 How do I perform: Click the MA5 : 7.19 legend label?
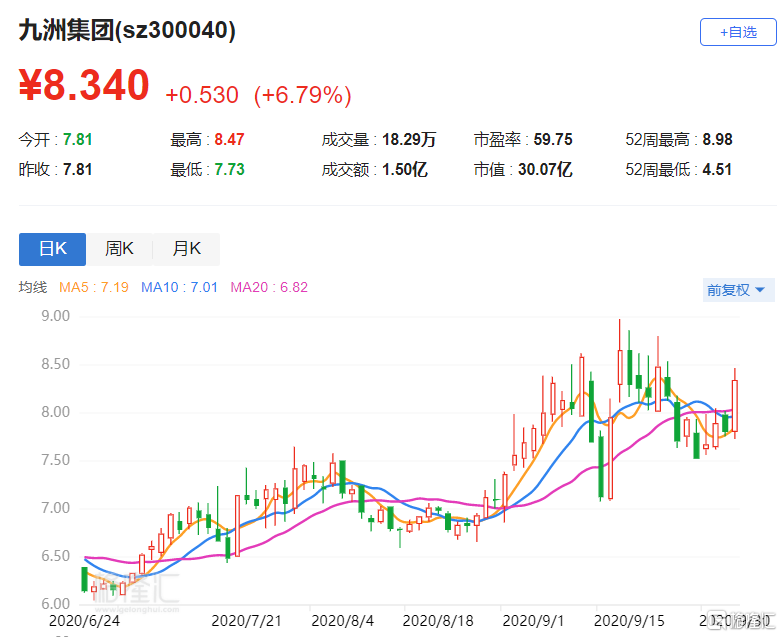(x=94, y=287)
